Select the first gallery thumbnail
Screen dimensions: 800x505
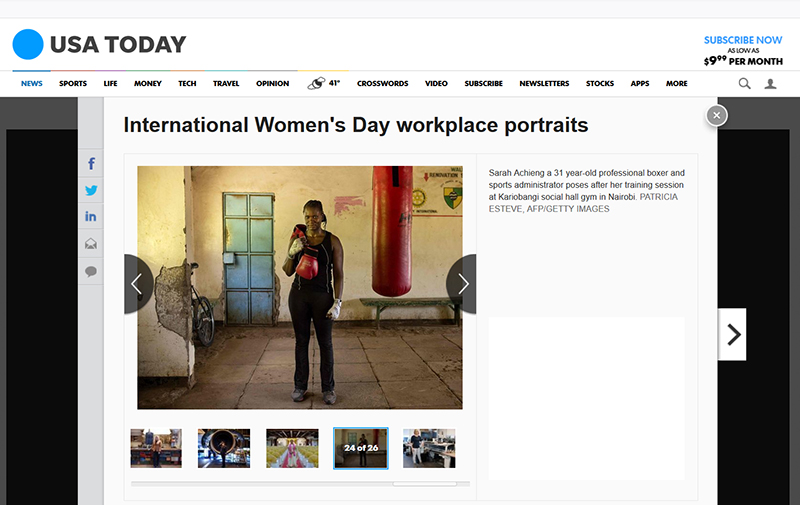156,448
